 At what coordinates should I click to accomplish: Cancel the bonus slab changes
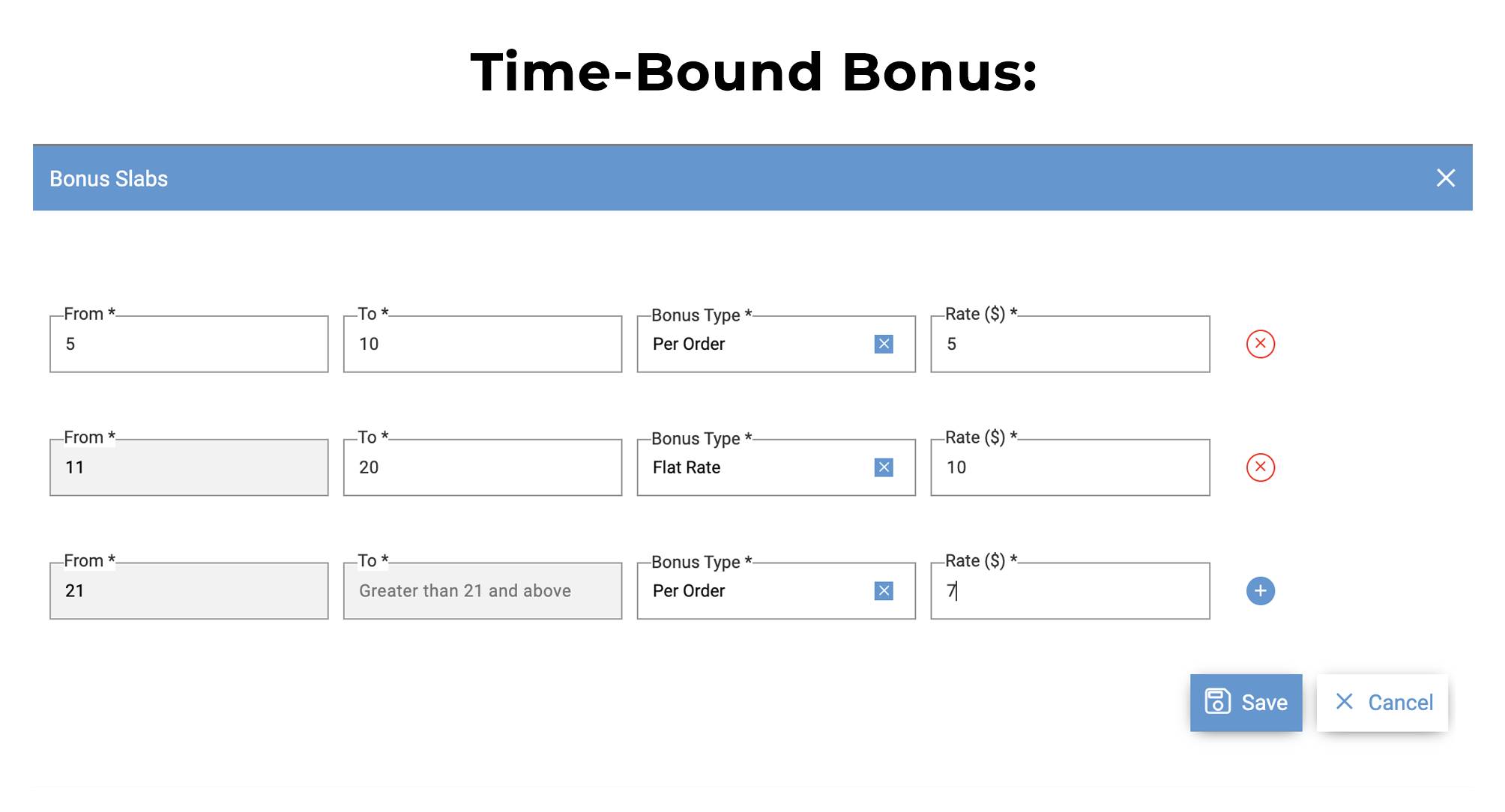tap(1383, 702)
